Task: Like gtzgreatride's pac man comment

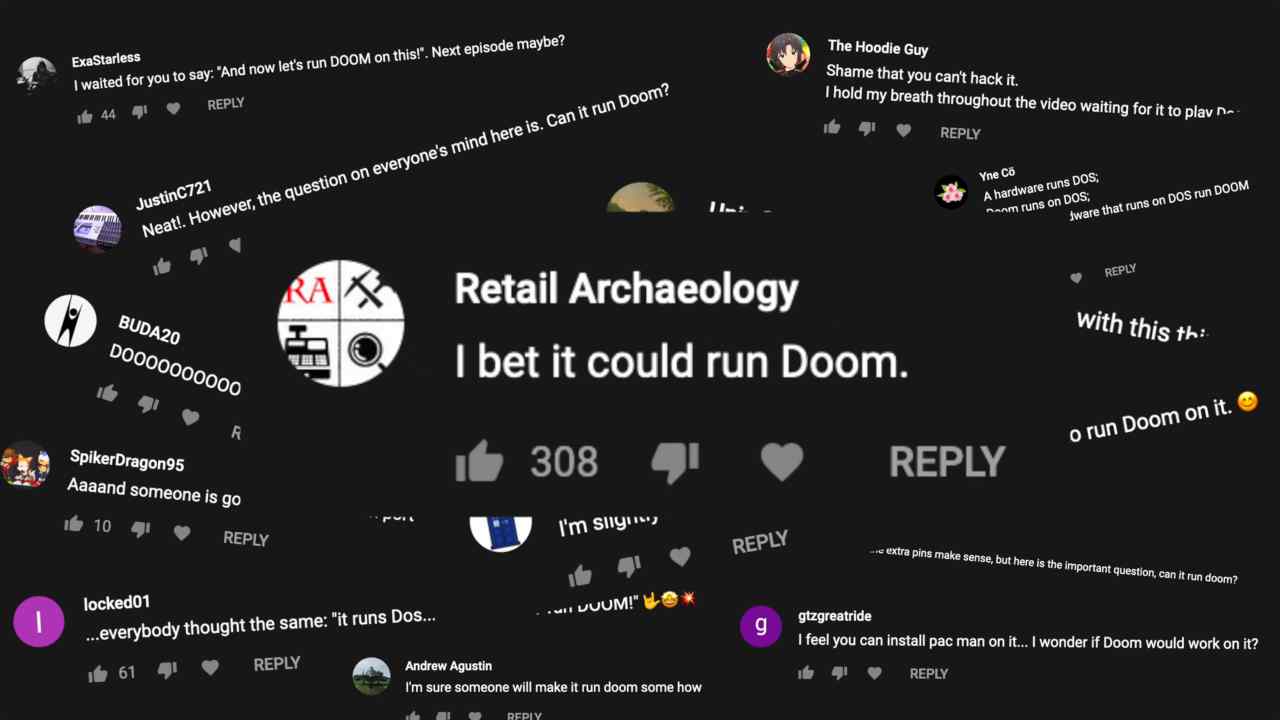Action: coord(806,673)
